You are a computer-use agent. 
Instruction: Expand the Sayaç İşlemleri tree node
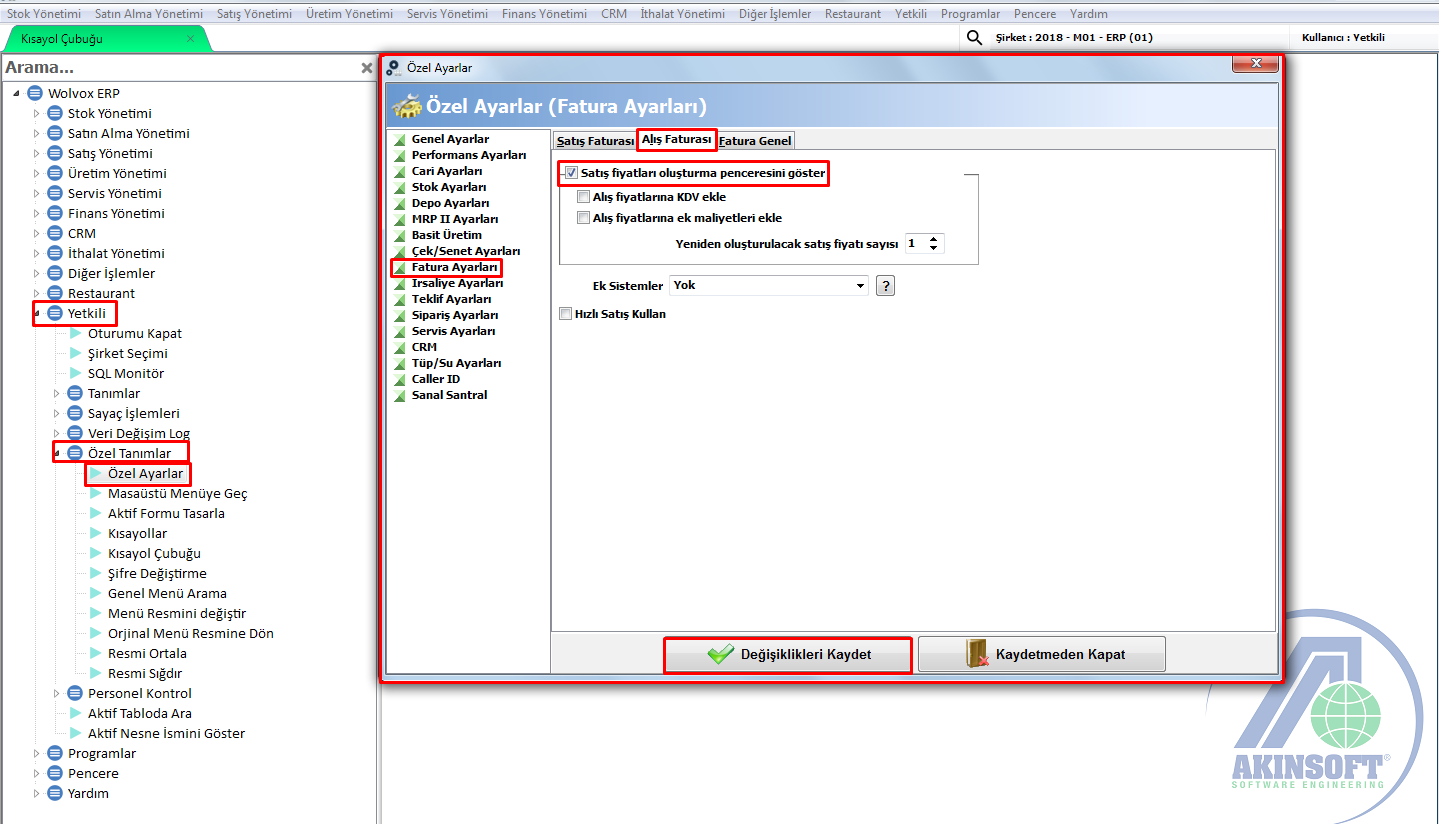coord(57,413)
